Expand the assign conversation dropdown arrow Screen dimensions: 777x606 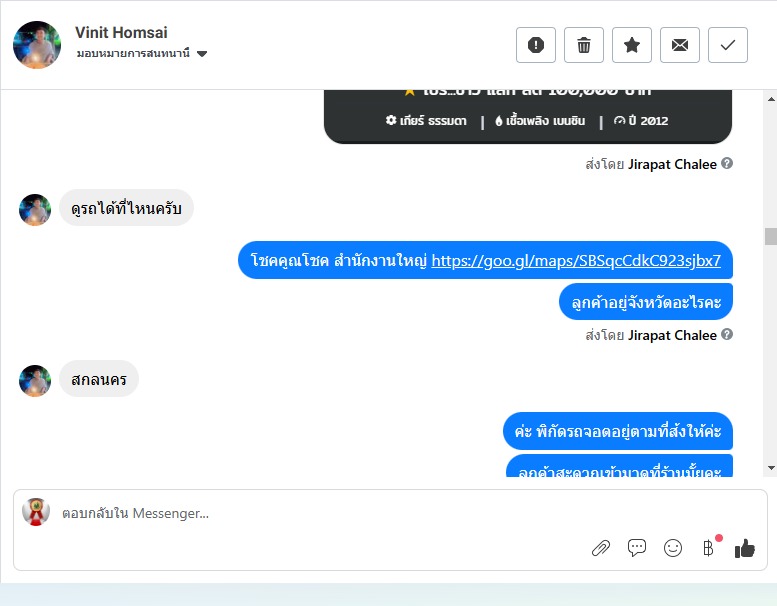point(202,54)
